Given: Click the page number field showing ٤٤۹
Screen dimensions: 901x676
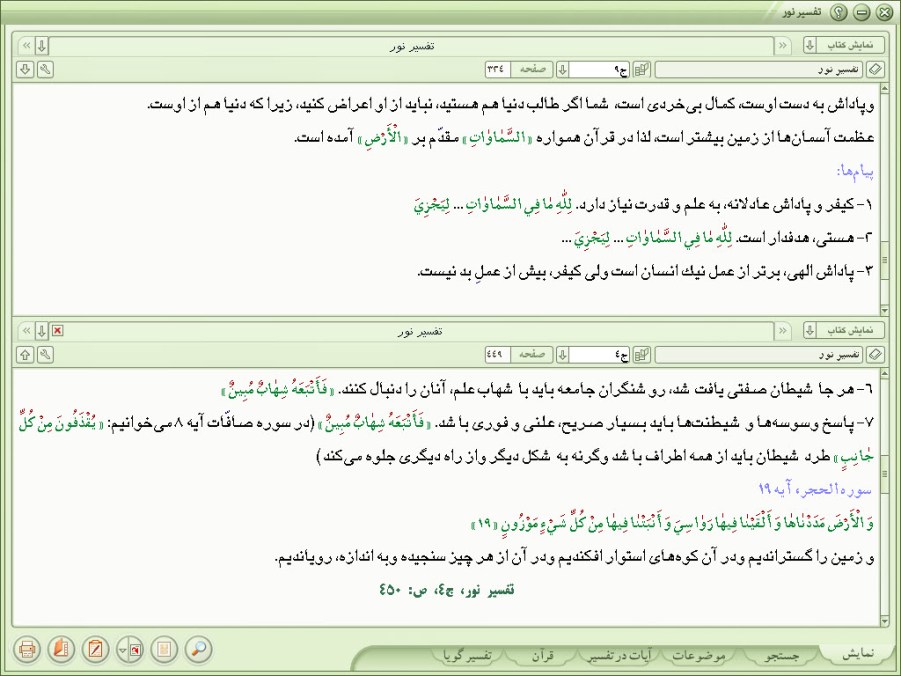Looking at the screenshot, I should tap(498, 355).
